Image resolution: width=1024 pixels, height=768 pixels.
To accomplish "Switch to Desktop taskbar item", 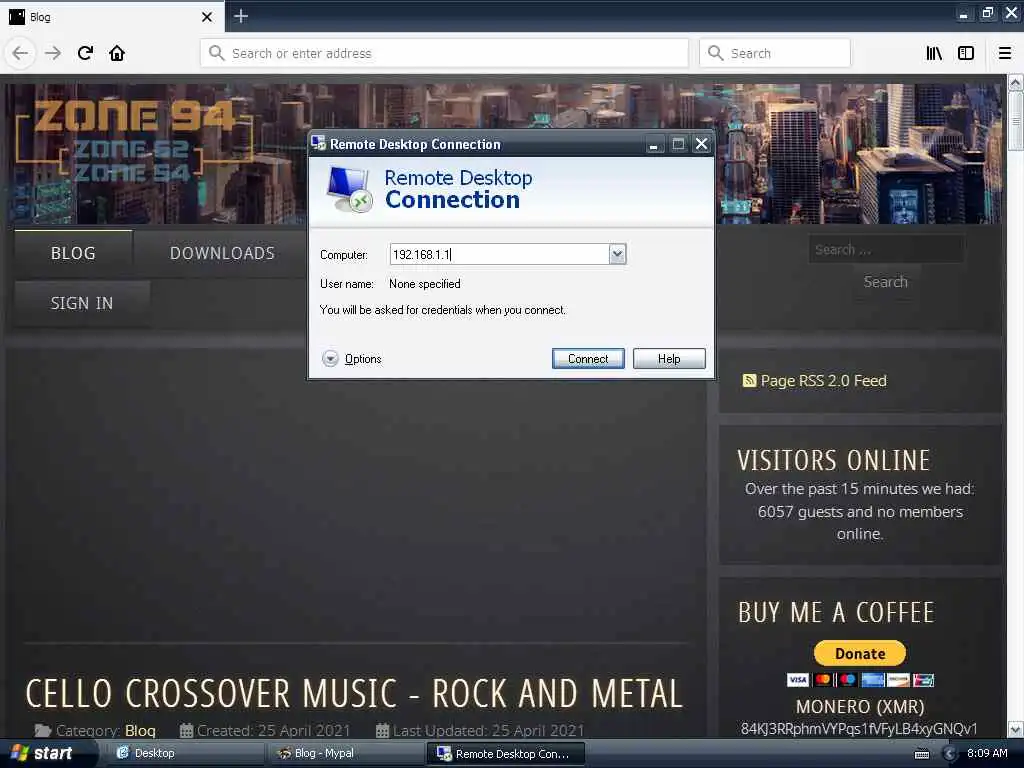I will [x=185, y=753].
